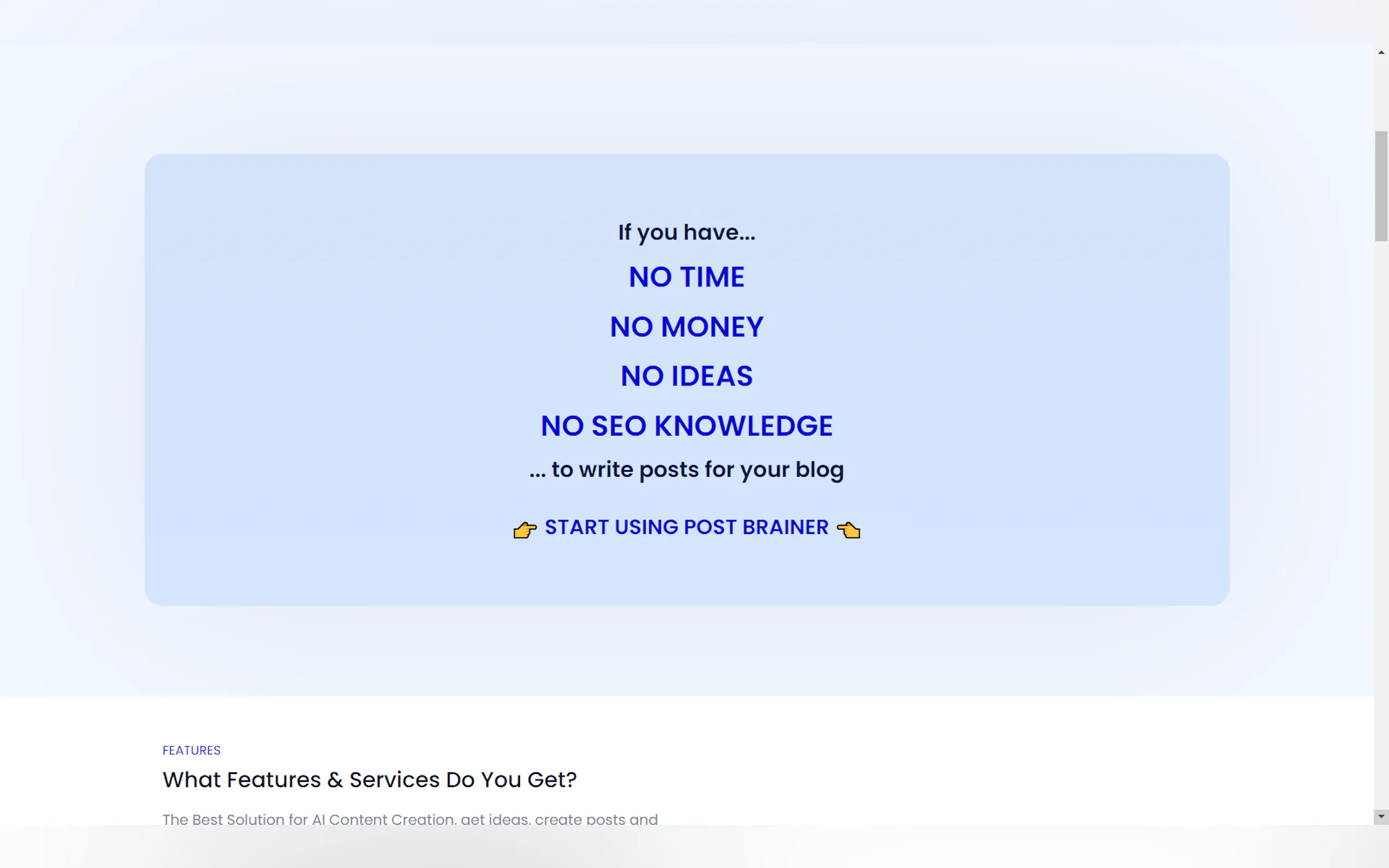The image size is (1389, 868).
Task: Click the NO MONEY heading
Action: click(x=686, y=327)
